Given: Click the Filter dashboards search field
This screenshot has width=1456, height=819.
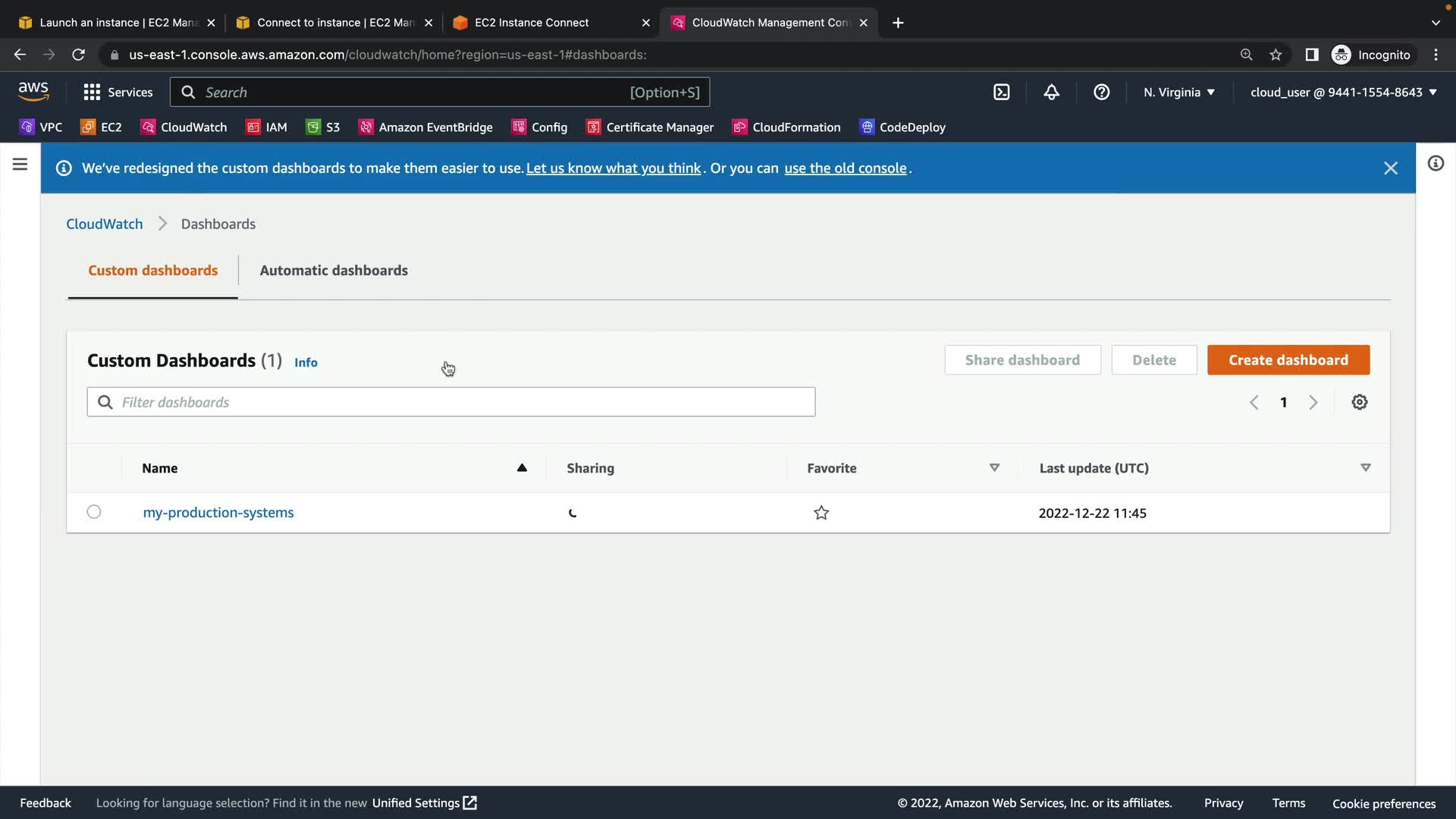Looking at the screenshot, I should (x=451, y=403).
